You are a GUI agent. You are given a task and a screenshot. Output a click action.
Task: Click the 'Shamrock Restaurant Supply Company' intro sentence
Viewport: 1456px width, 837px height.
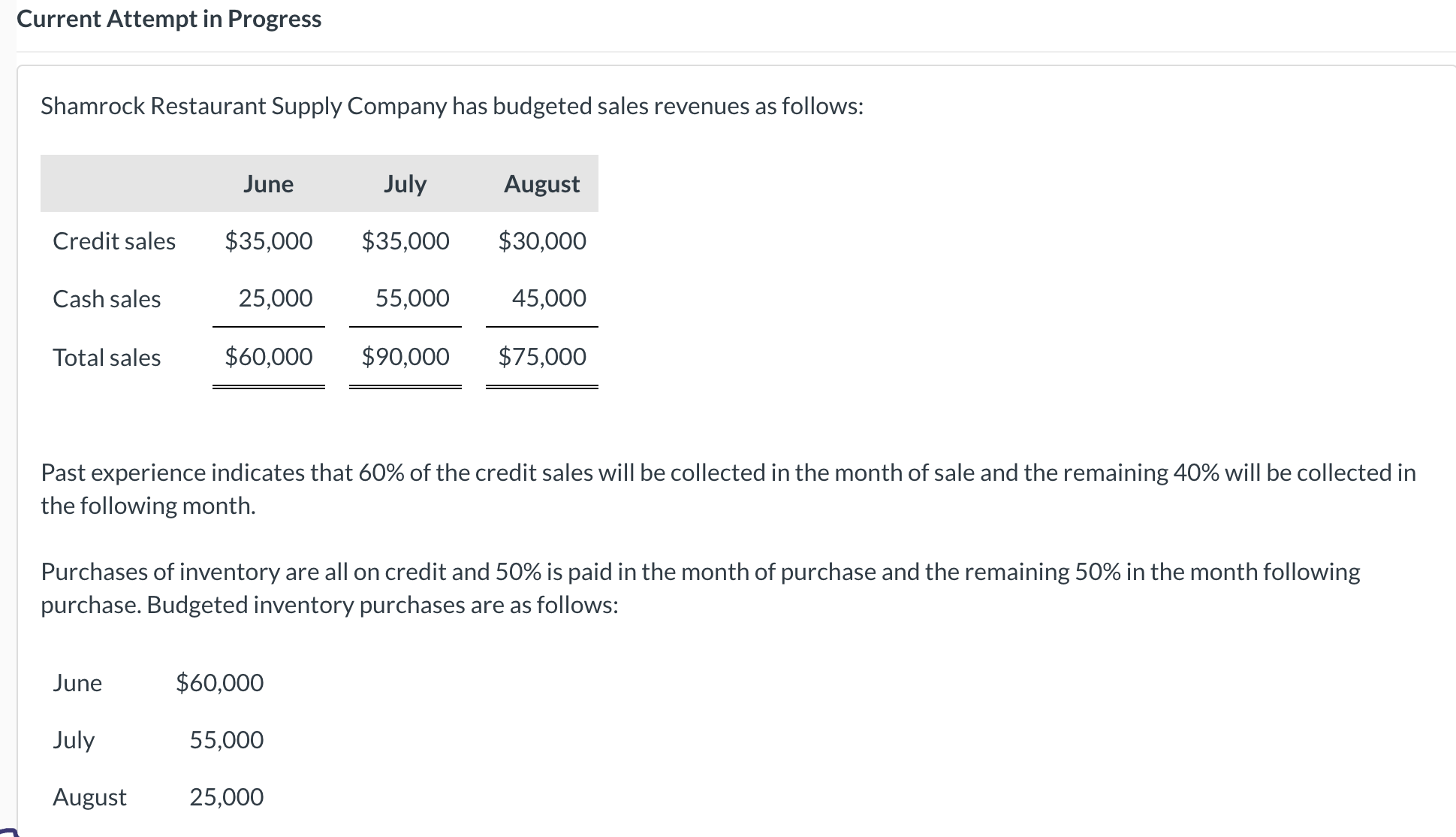click(452, 106)
